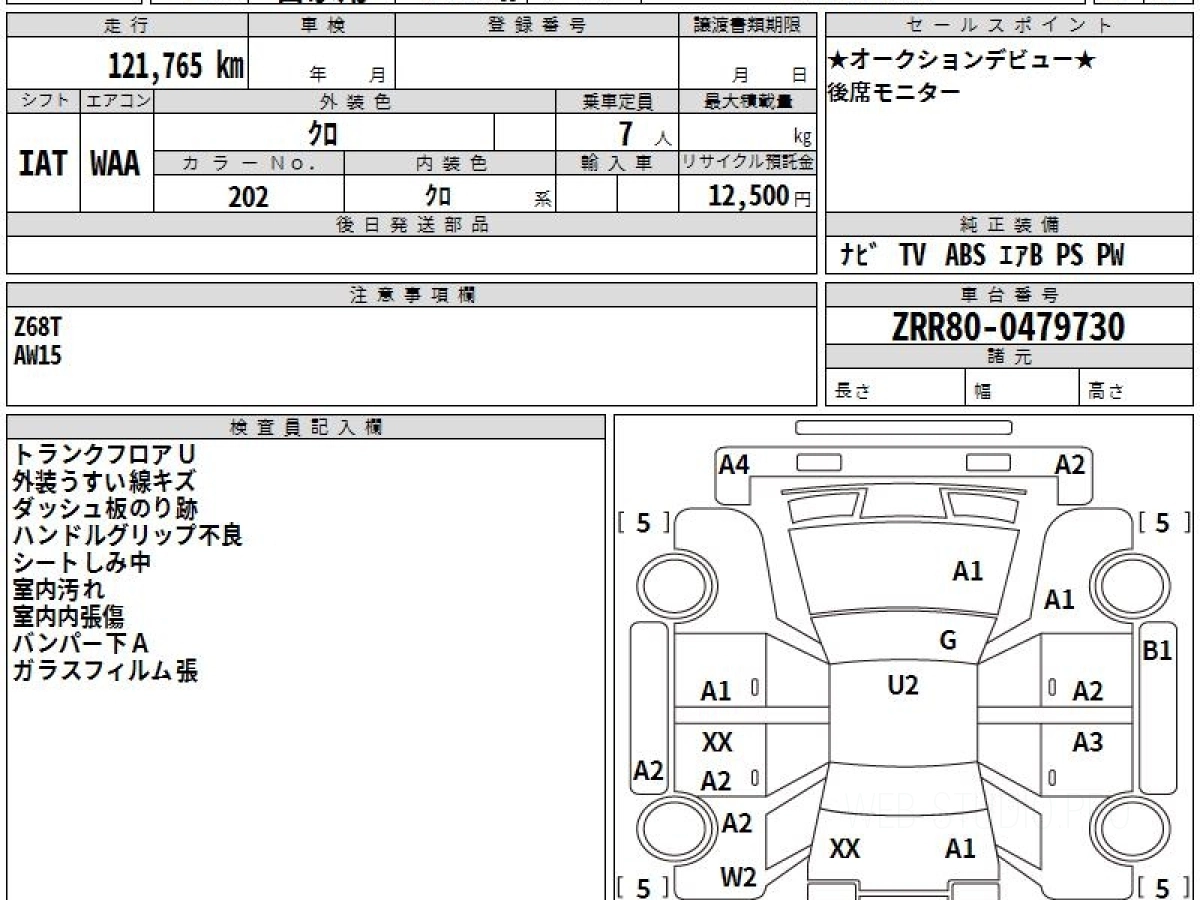This screenshot has height=900, width=1200.
Task: Click the 車台番号 heading
Action: click(1009, 295)
